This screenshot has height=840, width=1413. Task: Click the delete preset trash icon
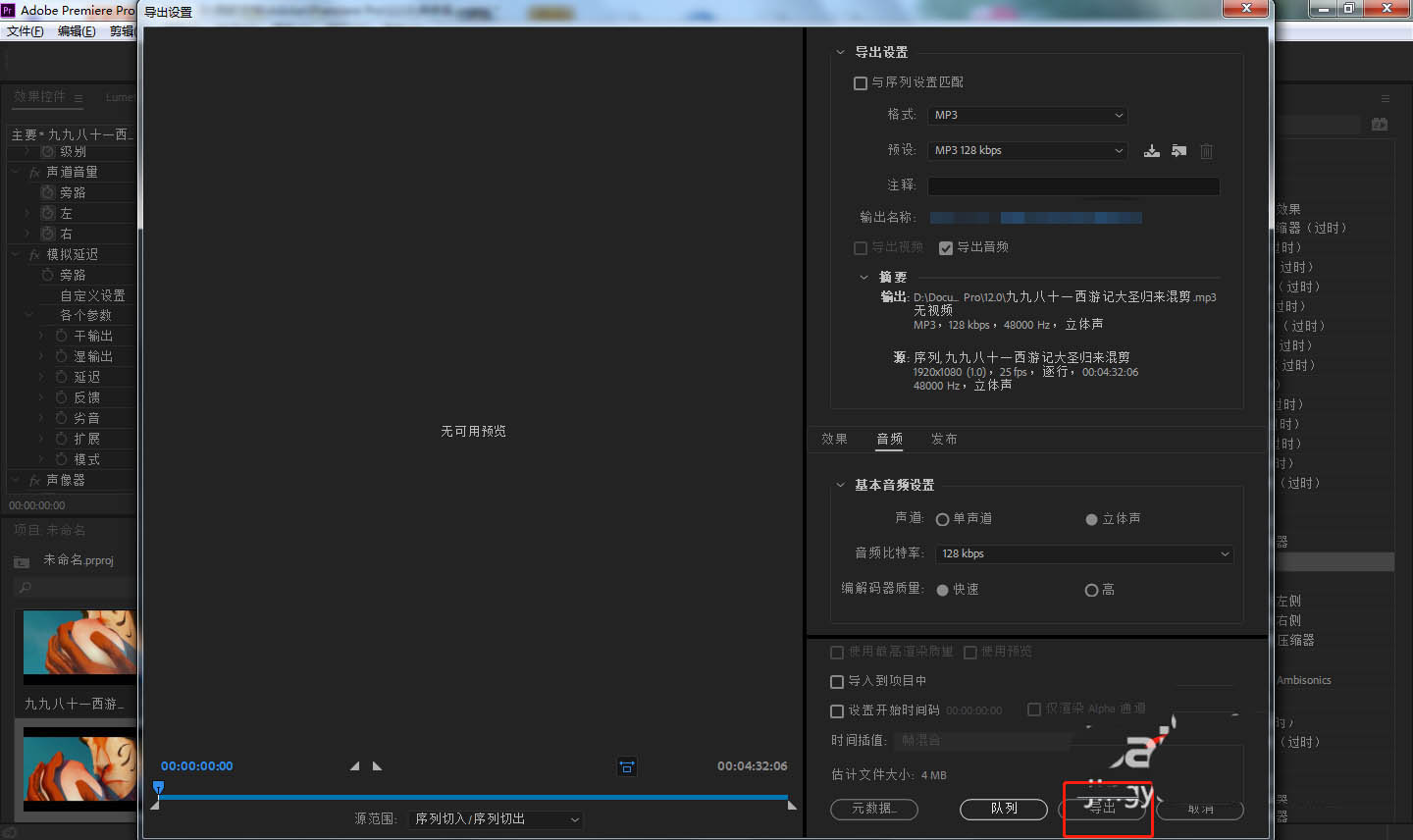(x=1206, y=151)
